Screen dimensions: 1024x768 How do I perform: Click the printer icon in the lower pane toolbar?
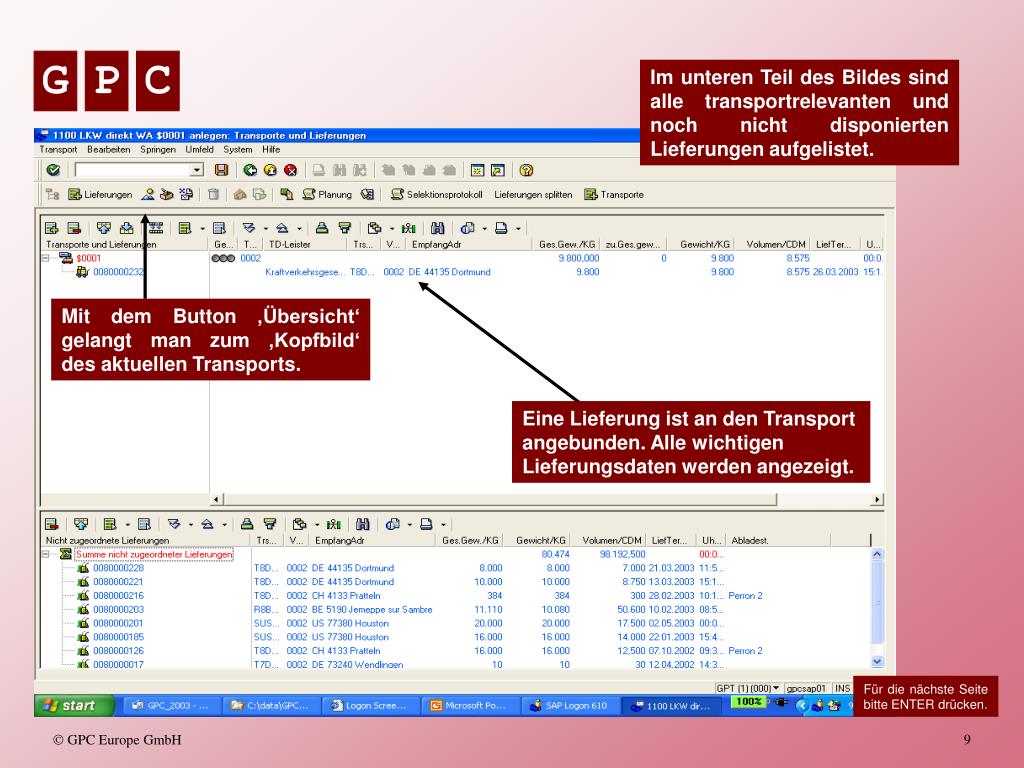[426, 524]
